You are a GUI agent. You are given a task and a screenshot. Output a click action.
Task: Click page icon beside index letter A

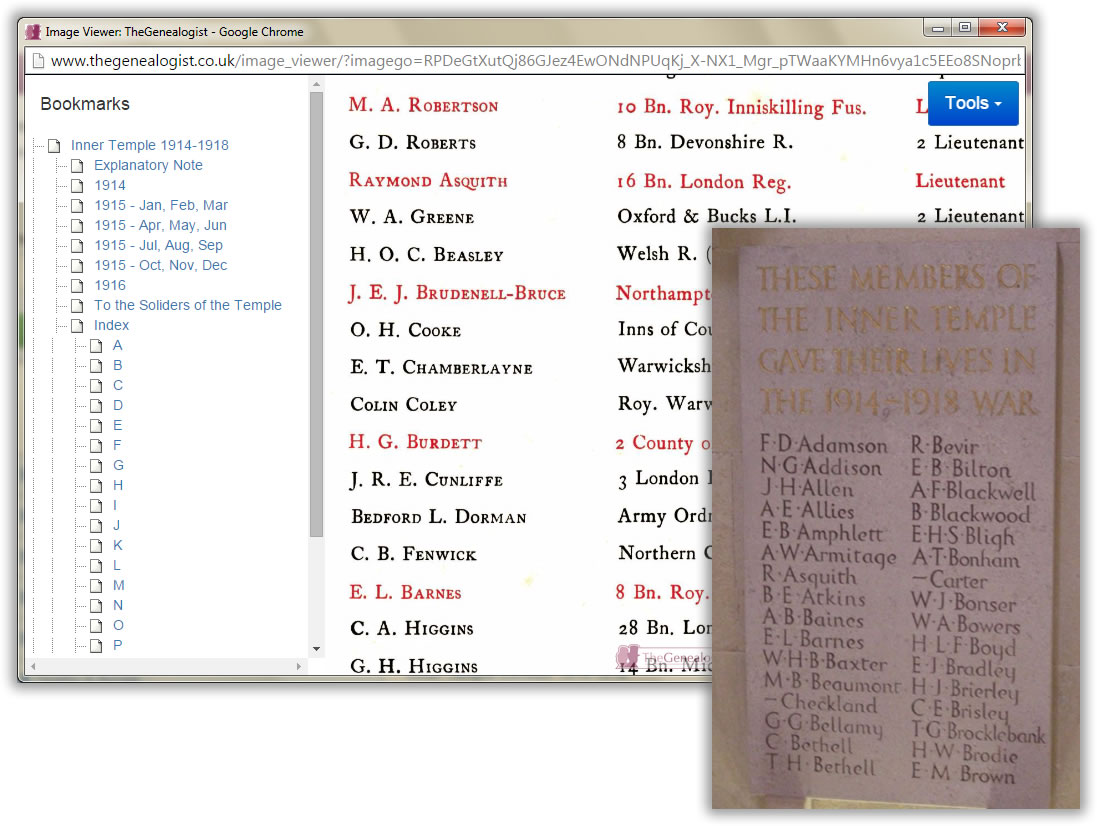tap(96, 346)
